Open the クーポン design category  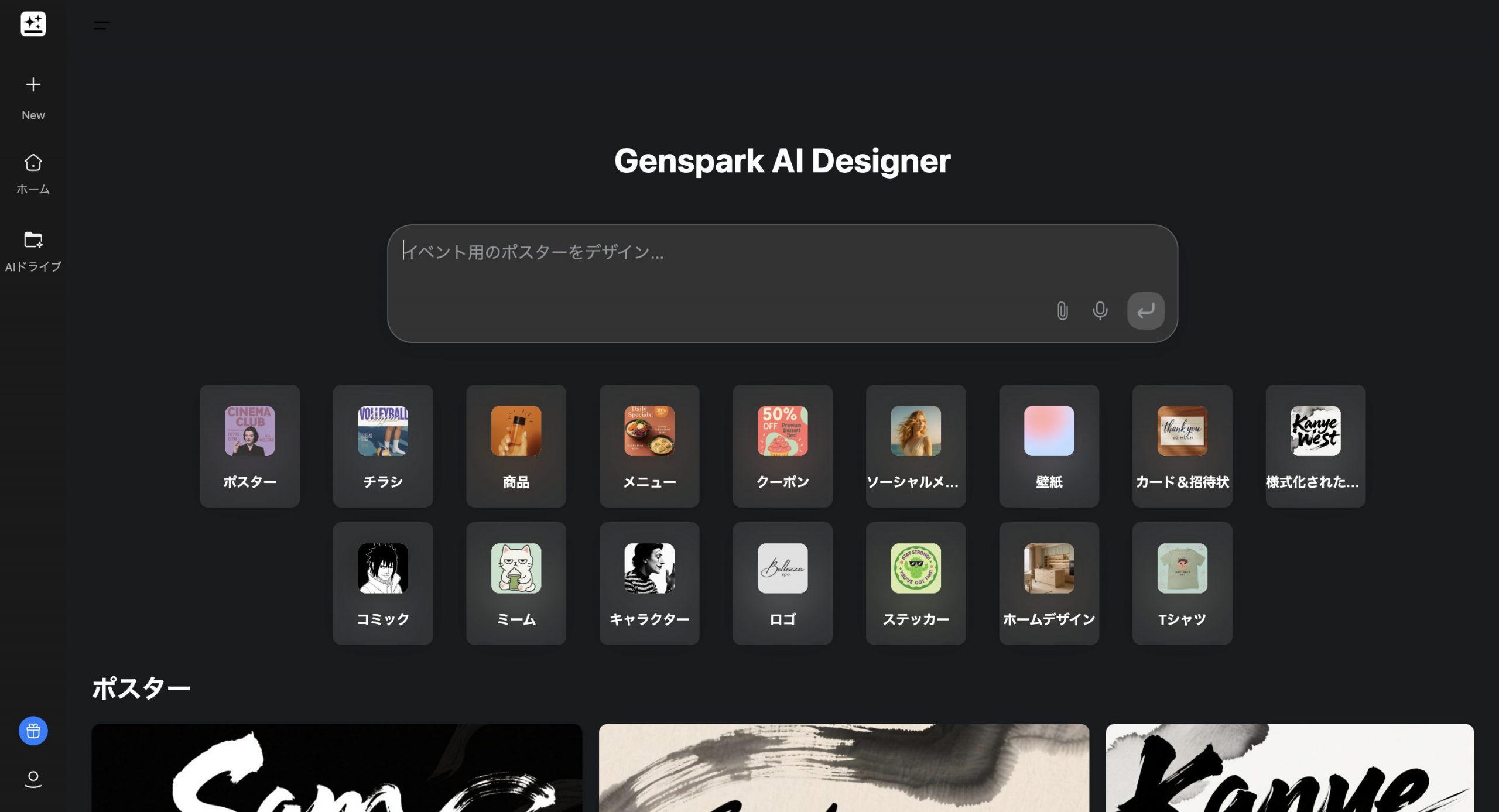point(782,445)
